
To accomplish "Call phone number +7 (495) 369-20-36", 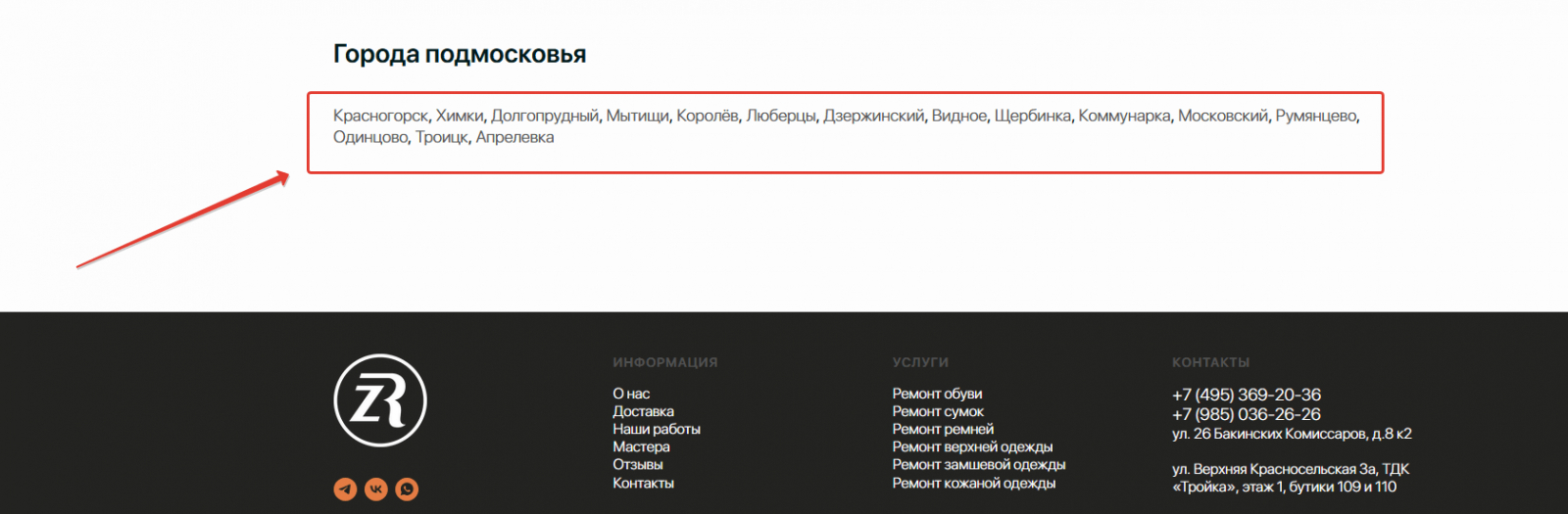I will pos(1246,395).
